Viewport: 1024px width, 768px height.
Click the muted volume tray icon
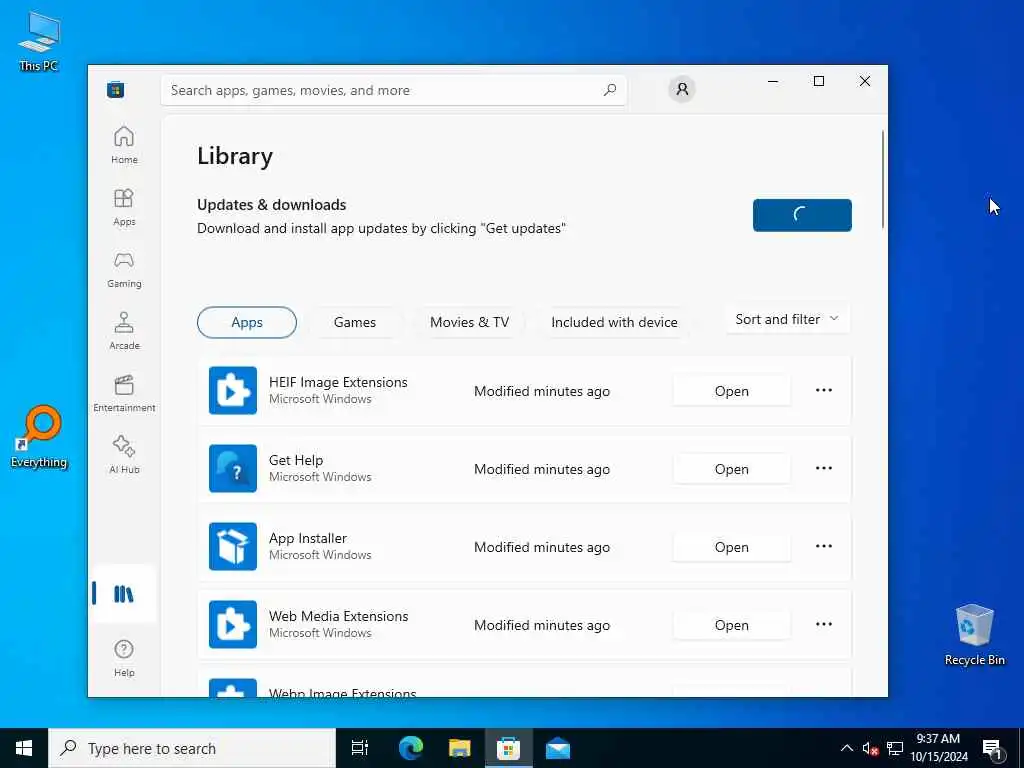pyautogui.click(x=870, y=748)
